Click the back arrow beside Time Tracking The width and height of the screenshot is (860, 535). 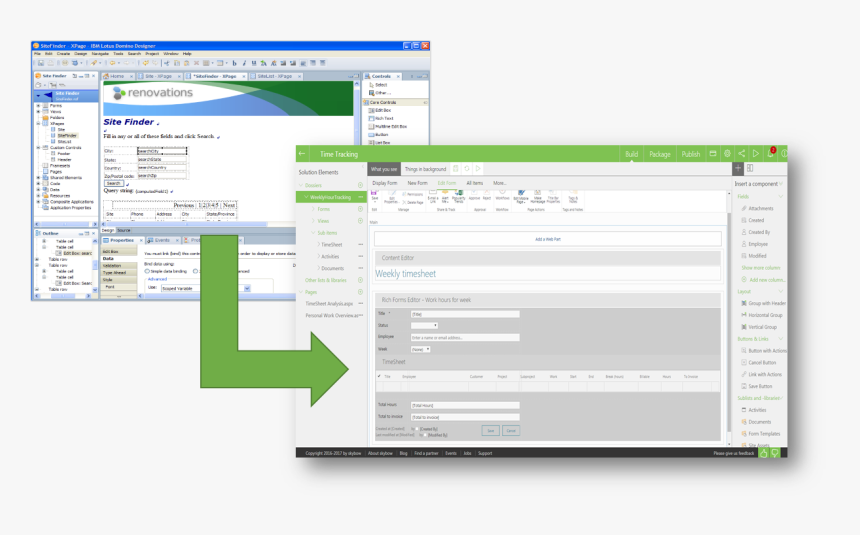(303, 154)
